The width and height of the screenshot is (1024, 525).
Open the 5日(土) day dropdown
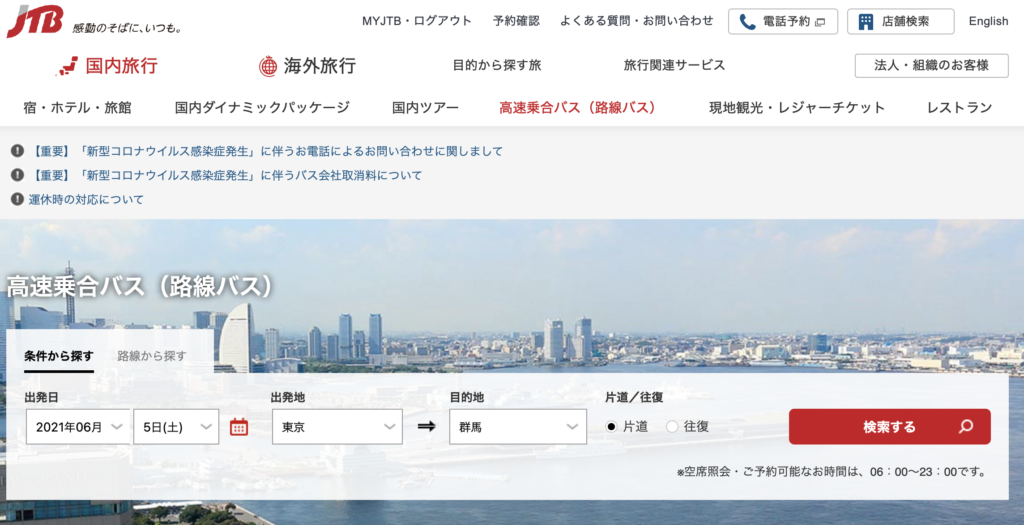[176, 427]
